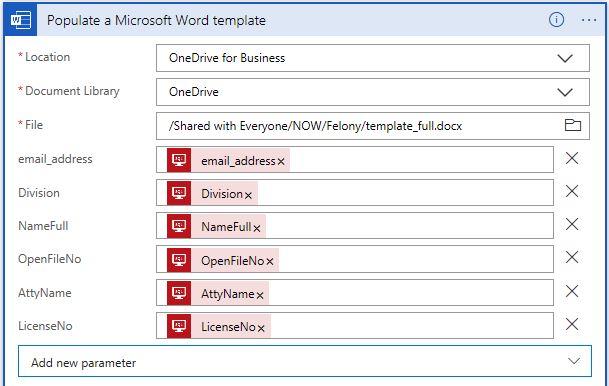Click the AttyName dynamic content icon
This screenshot has height=386, width=609.
179,293
